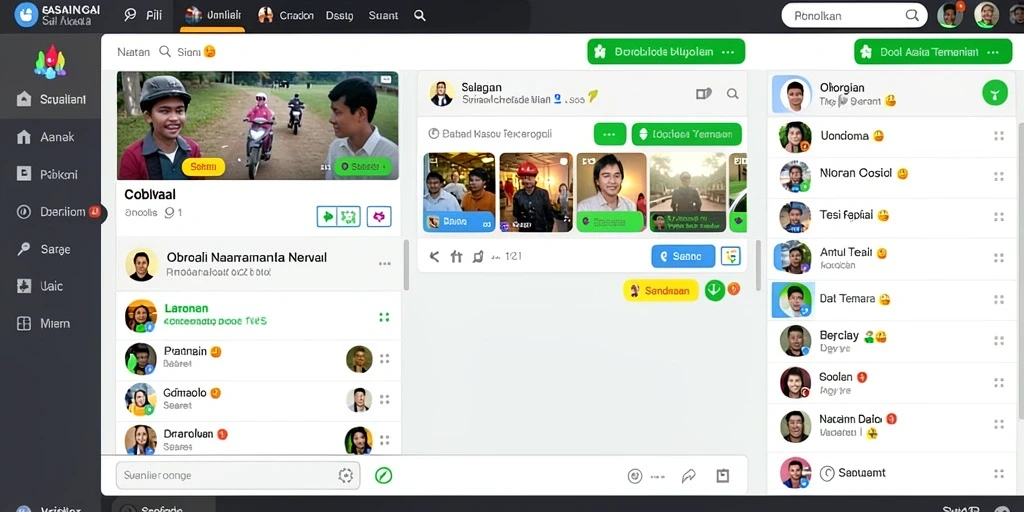
Task: Open the Scualiani sidebar item
Action: [51, 99]
